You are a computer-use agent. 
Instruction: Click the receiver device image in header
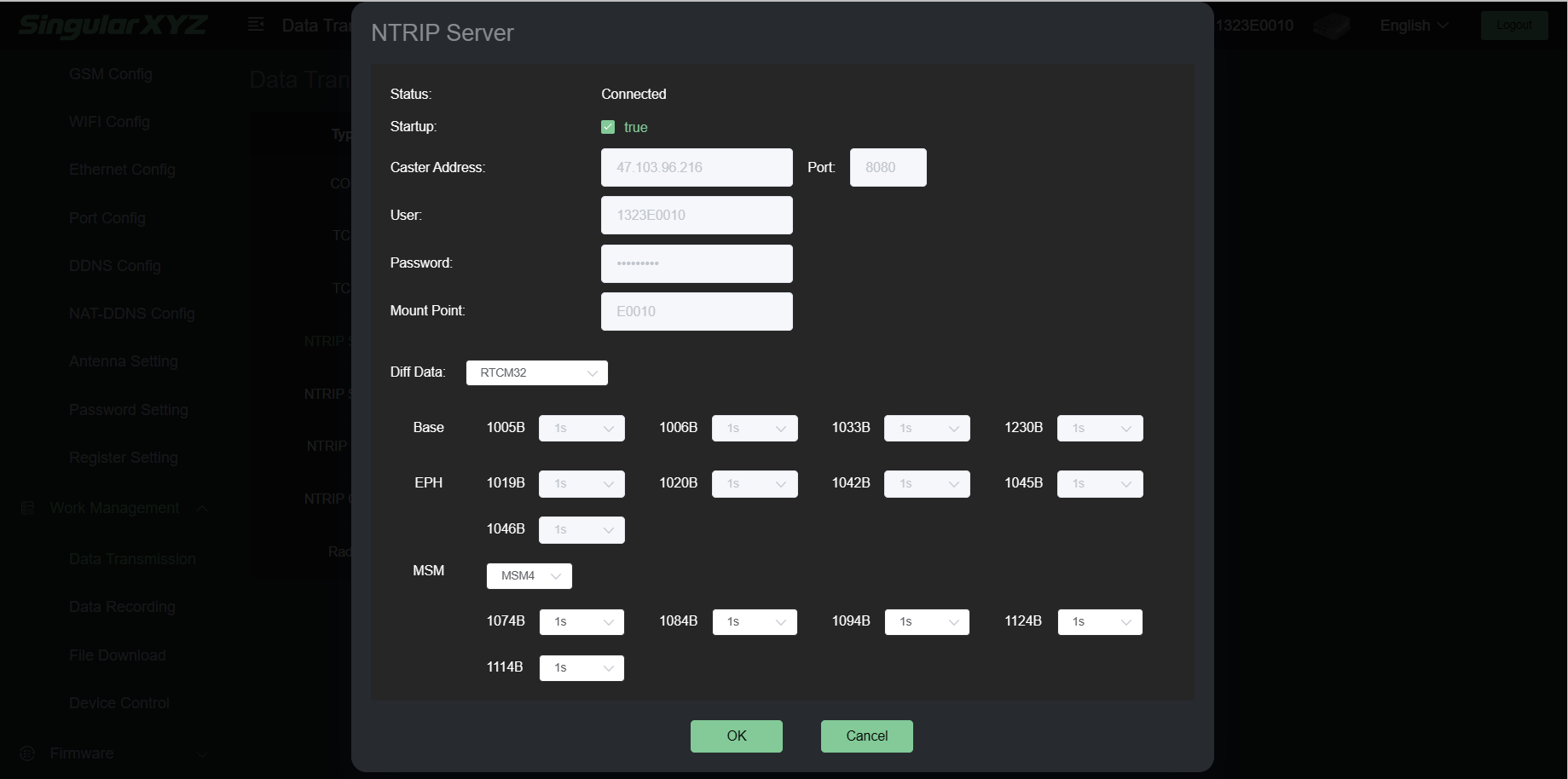tap(1331, 26)
